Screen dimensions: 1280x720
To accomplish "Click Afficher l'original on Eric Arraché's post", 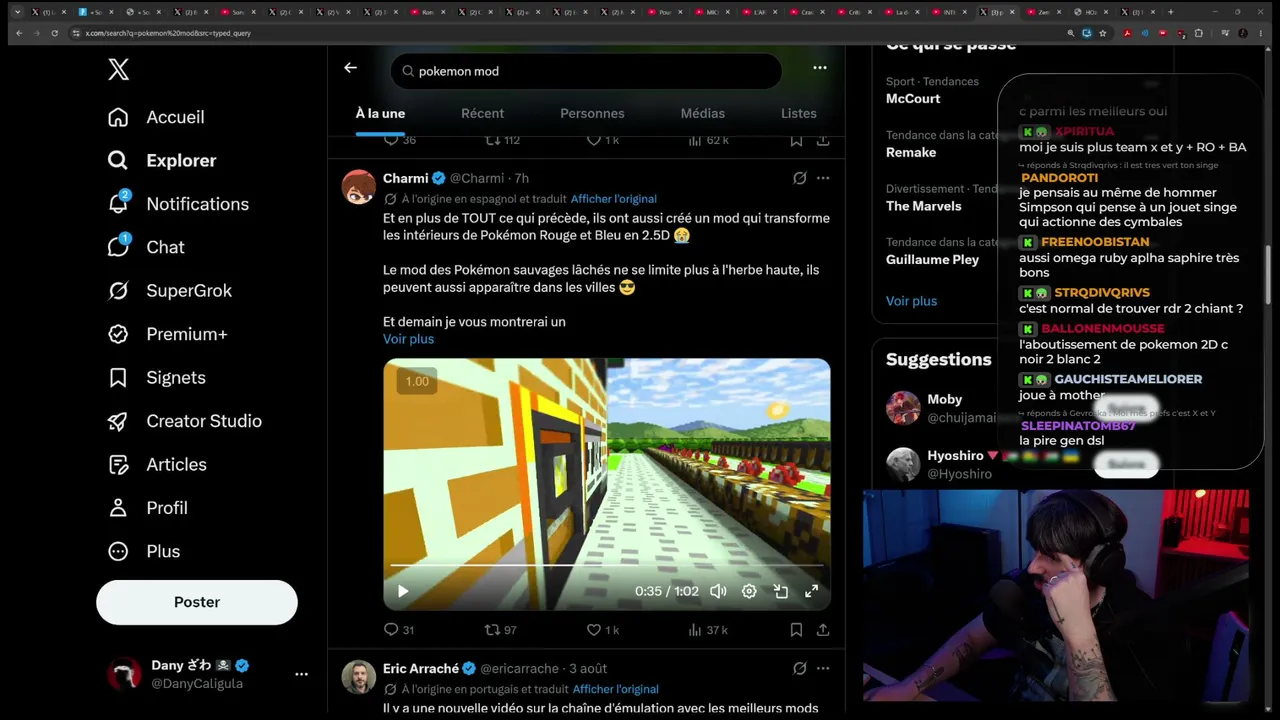I will pyautogui.click(x=616, y=689).
